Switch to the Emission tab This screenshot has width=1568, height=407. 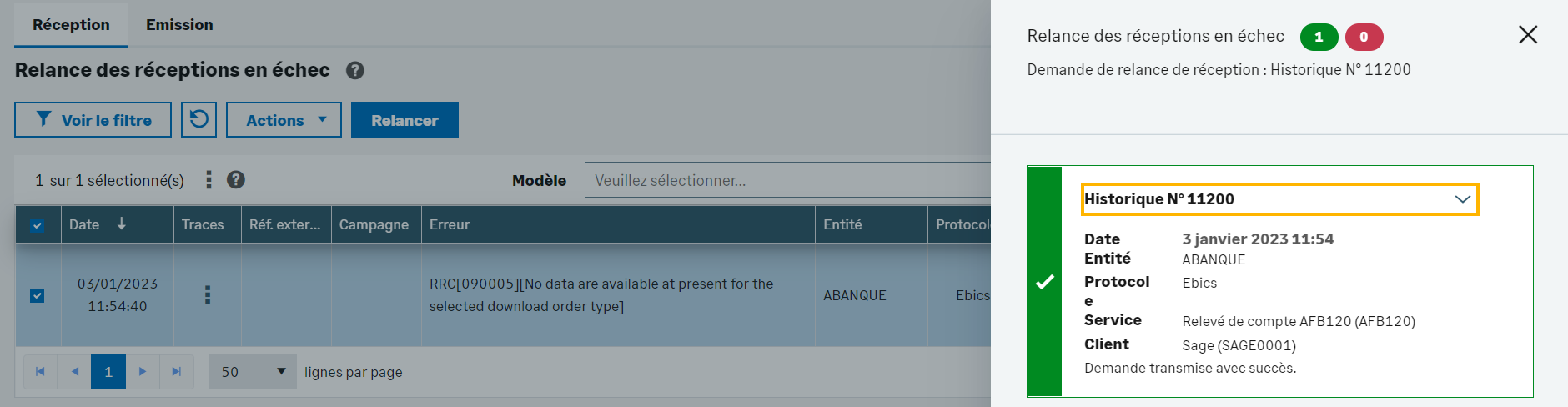coord(179,25)
